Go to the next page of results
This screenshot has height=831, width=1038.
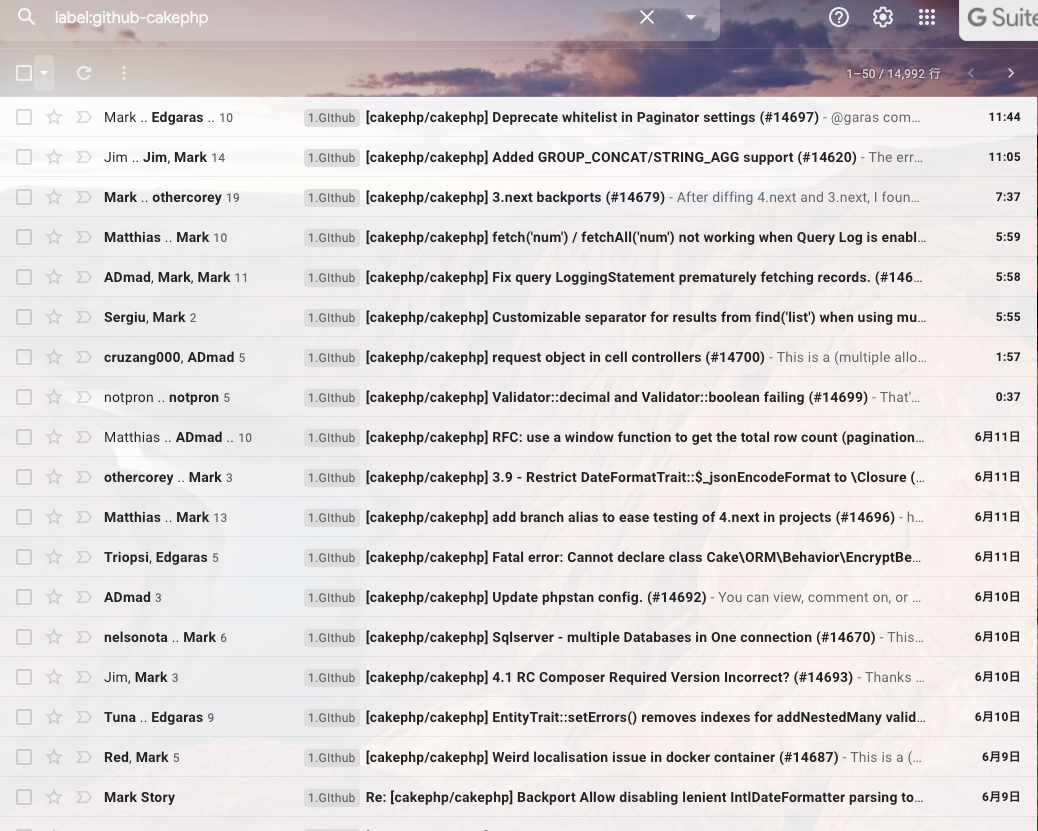click(x=1011, y=73)
